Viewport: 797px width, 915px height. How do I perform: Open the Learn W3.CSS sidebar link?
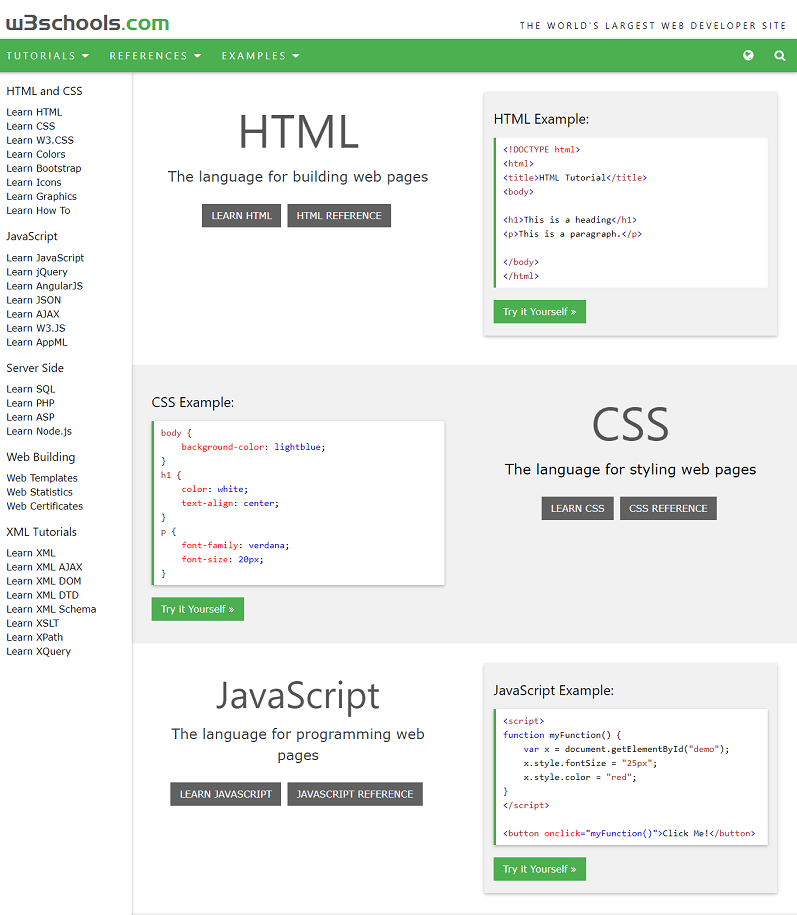point(40,140)
